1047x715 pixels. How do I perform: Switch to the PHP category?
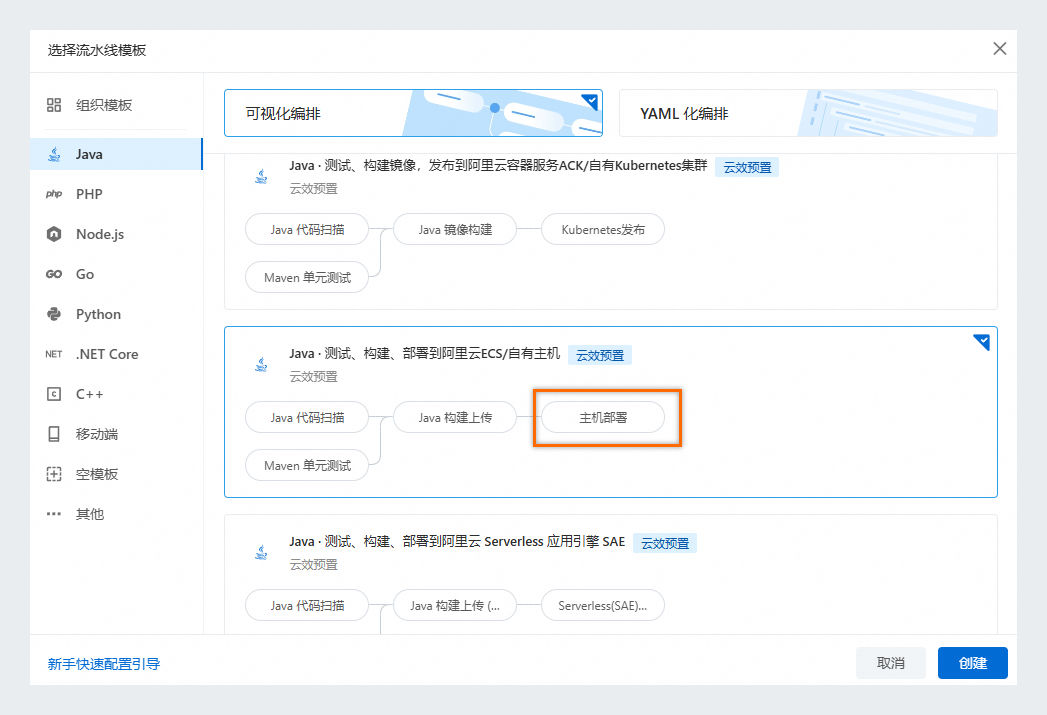116,194
